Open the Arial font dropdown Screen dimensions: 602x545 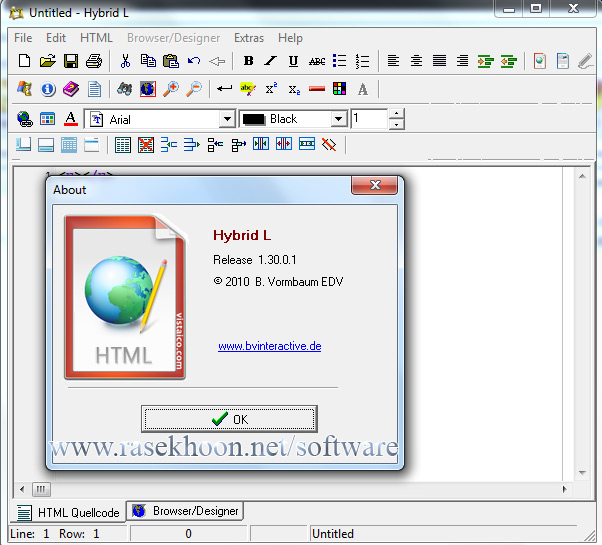227,119
